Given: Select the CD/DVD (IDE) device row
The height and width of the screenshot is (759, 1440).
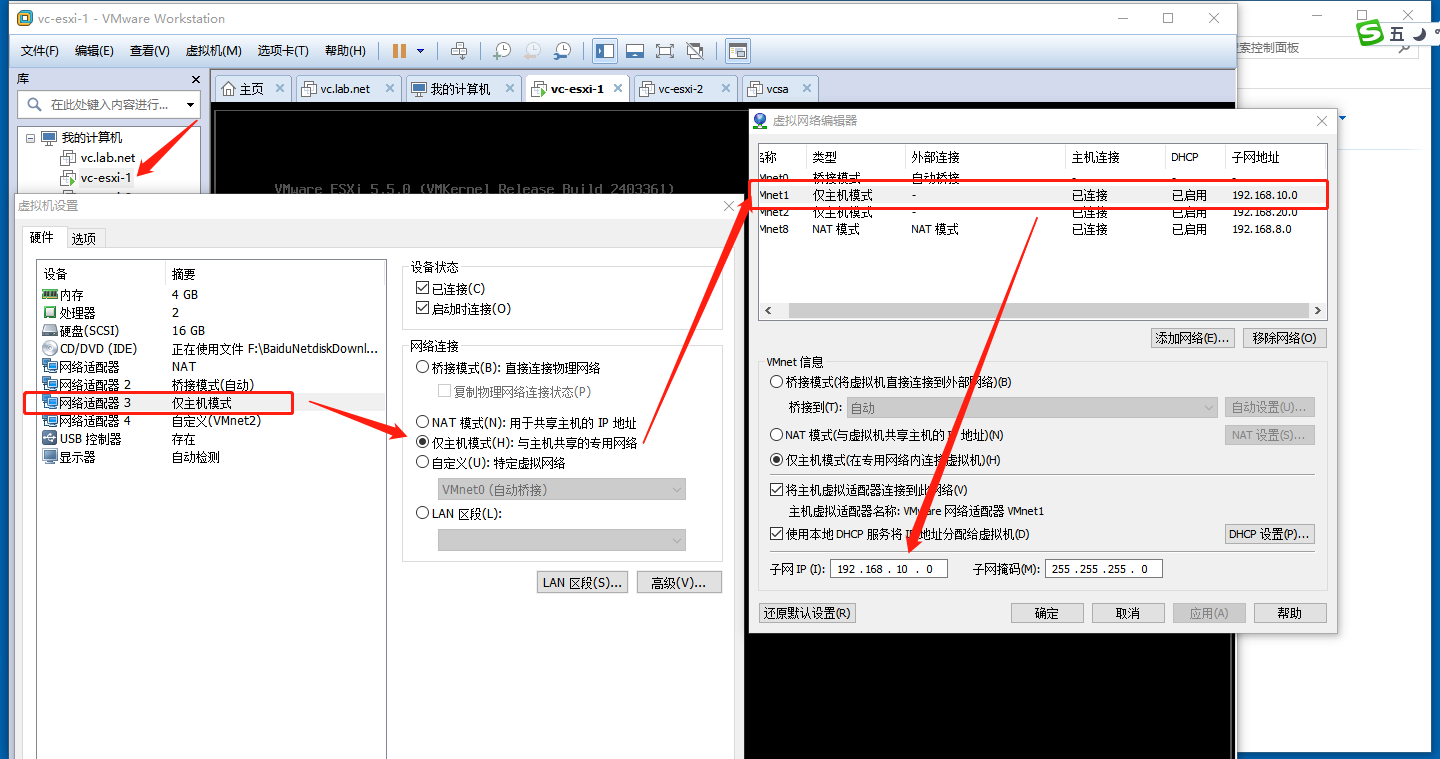Looking at the screenshot, I should click(210, 349).
